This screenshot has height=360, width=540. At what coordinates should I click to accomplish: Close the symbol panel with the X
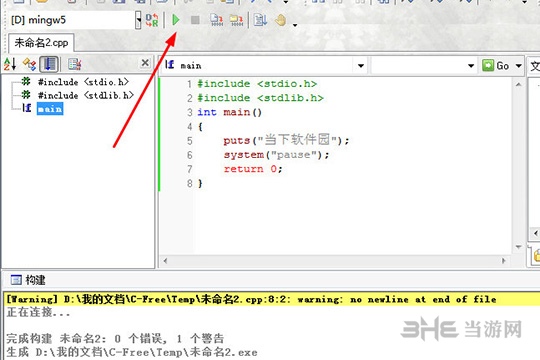tap(145, 63)
